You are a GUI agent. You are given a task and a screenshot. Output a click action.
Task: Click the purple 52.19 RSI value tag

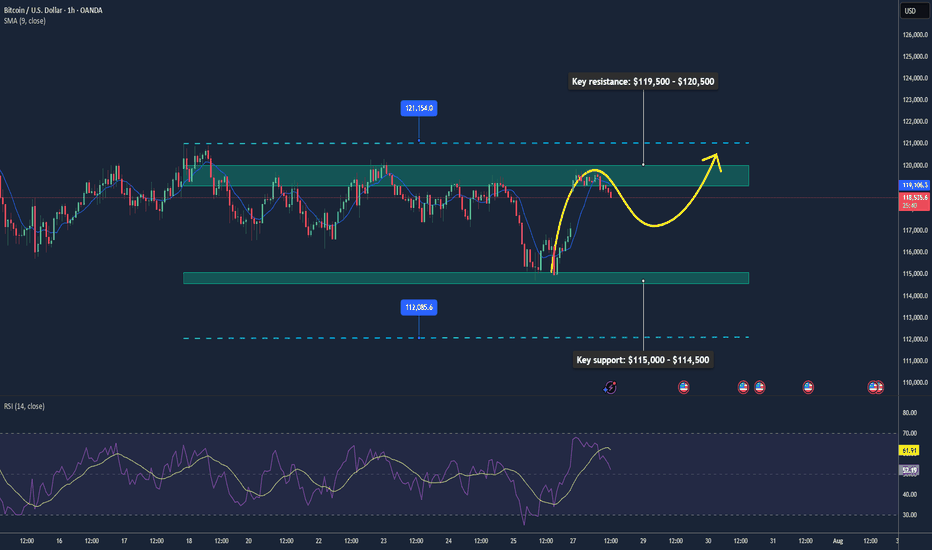[909, 470]
